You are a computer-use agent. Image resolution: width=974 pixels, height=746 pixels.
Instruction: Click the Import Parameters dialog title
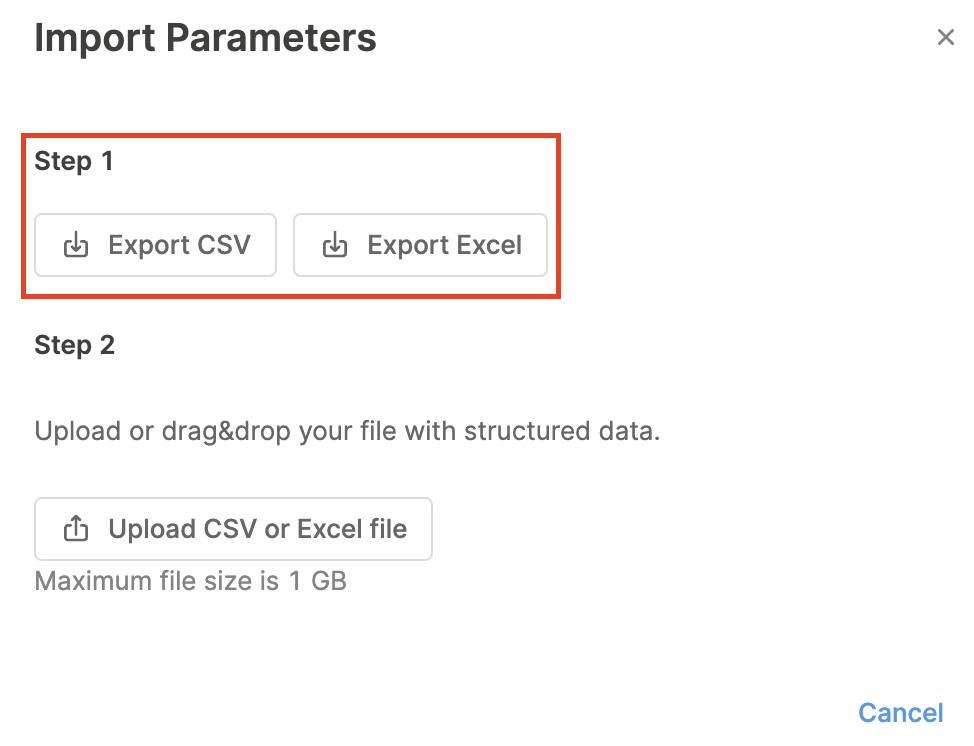tap(206, 37)
